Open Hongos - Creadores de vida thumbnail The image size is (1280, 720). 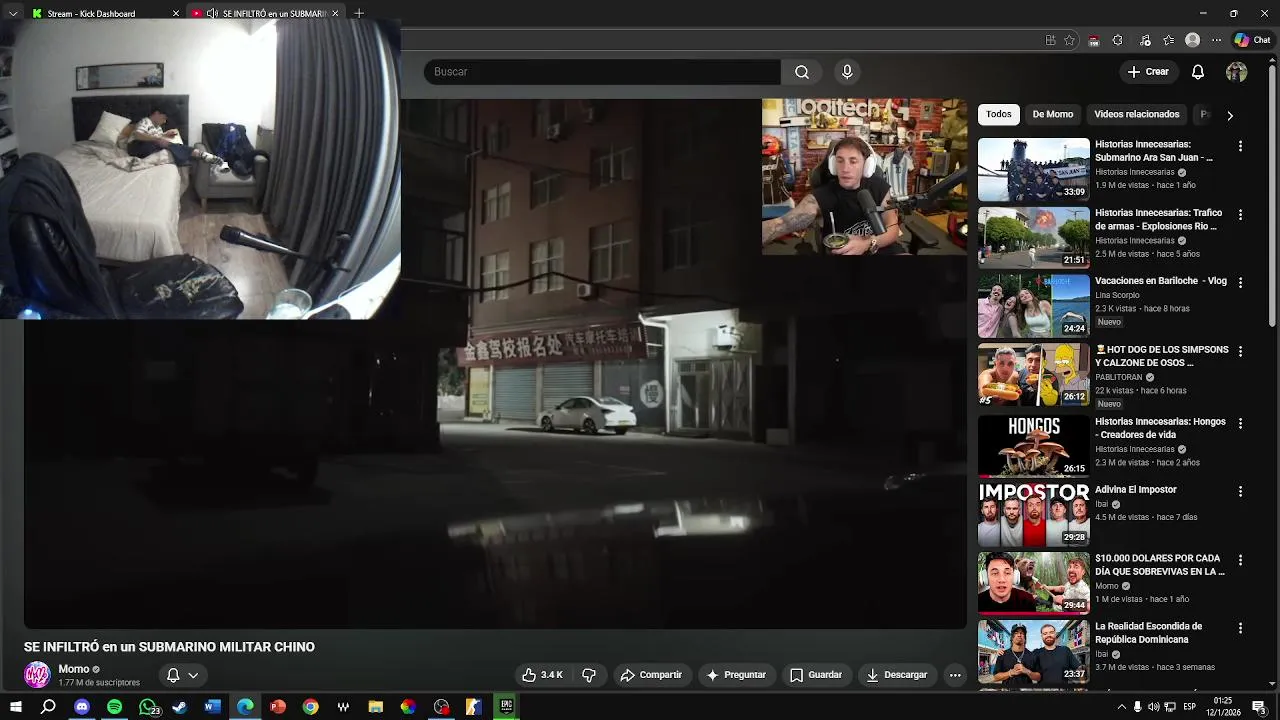pos(1033,446)
